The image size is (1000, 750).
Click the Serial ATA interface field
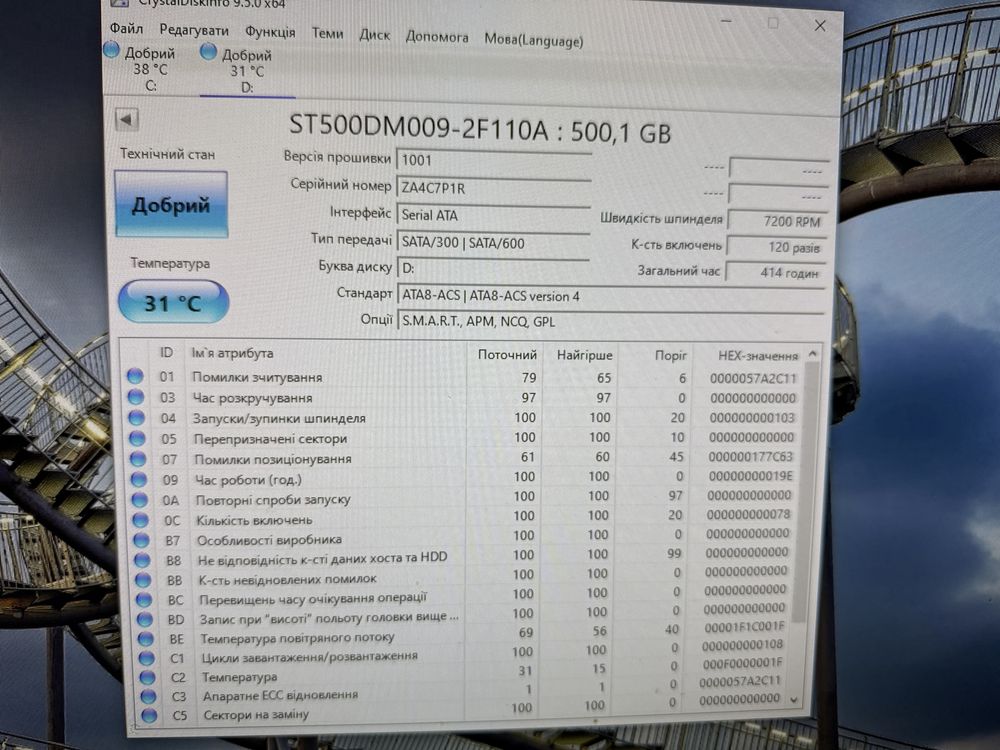pyautogui.click(x=493, y=216)
